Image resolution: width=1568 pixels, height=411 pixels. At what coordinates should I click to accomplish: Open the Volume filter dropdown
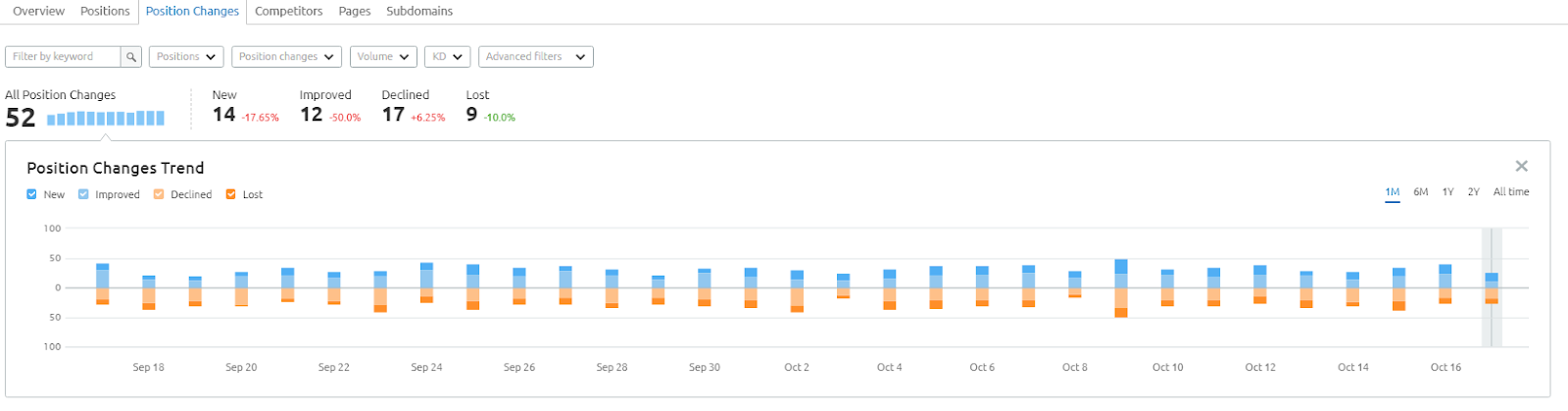(x=383, y=57)
